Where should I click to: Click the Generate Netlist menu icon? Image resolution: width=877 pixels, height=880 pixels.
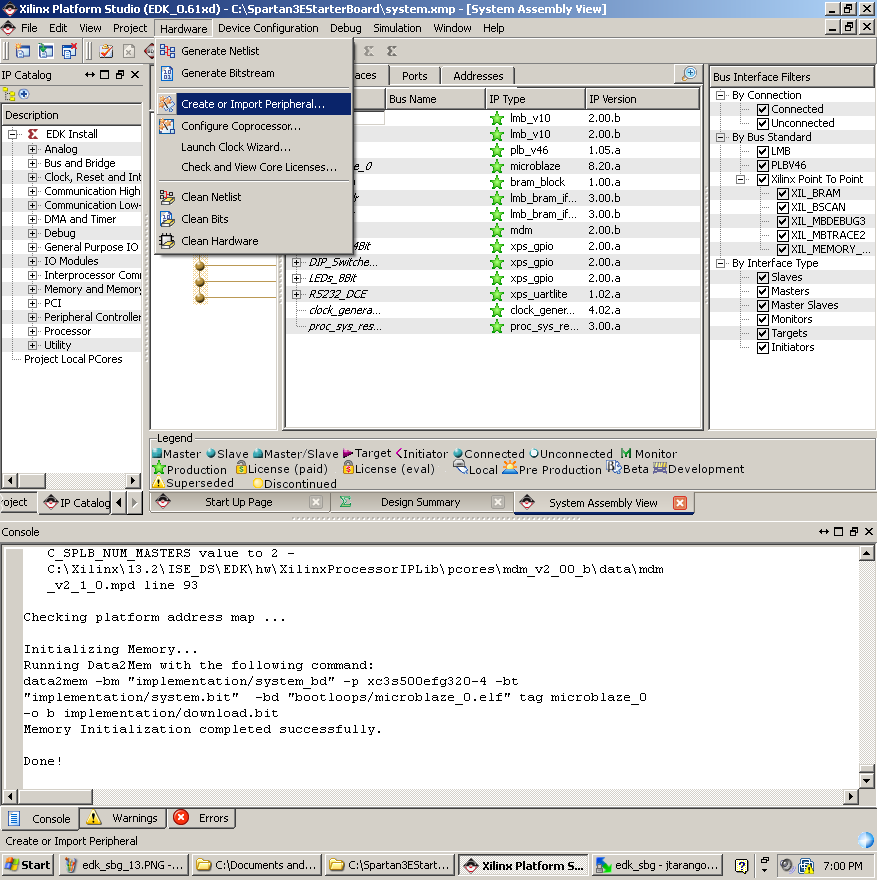tap(167, 51)
